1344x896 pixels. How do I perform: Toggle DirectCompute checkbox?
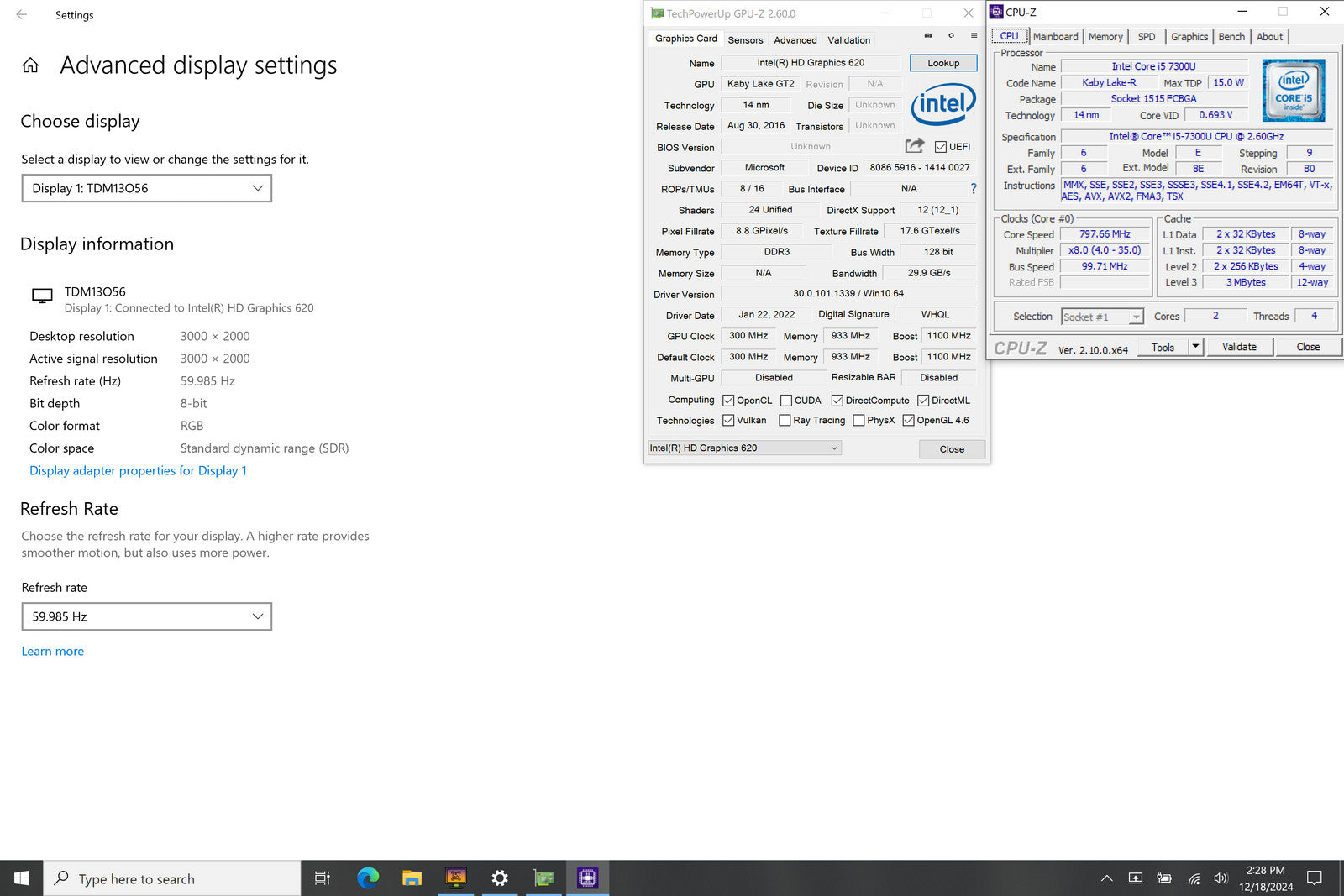[837, 401]
